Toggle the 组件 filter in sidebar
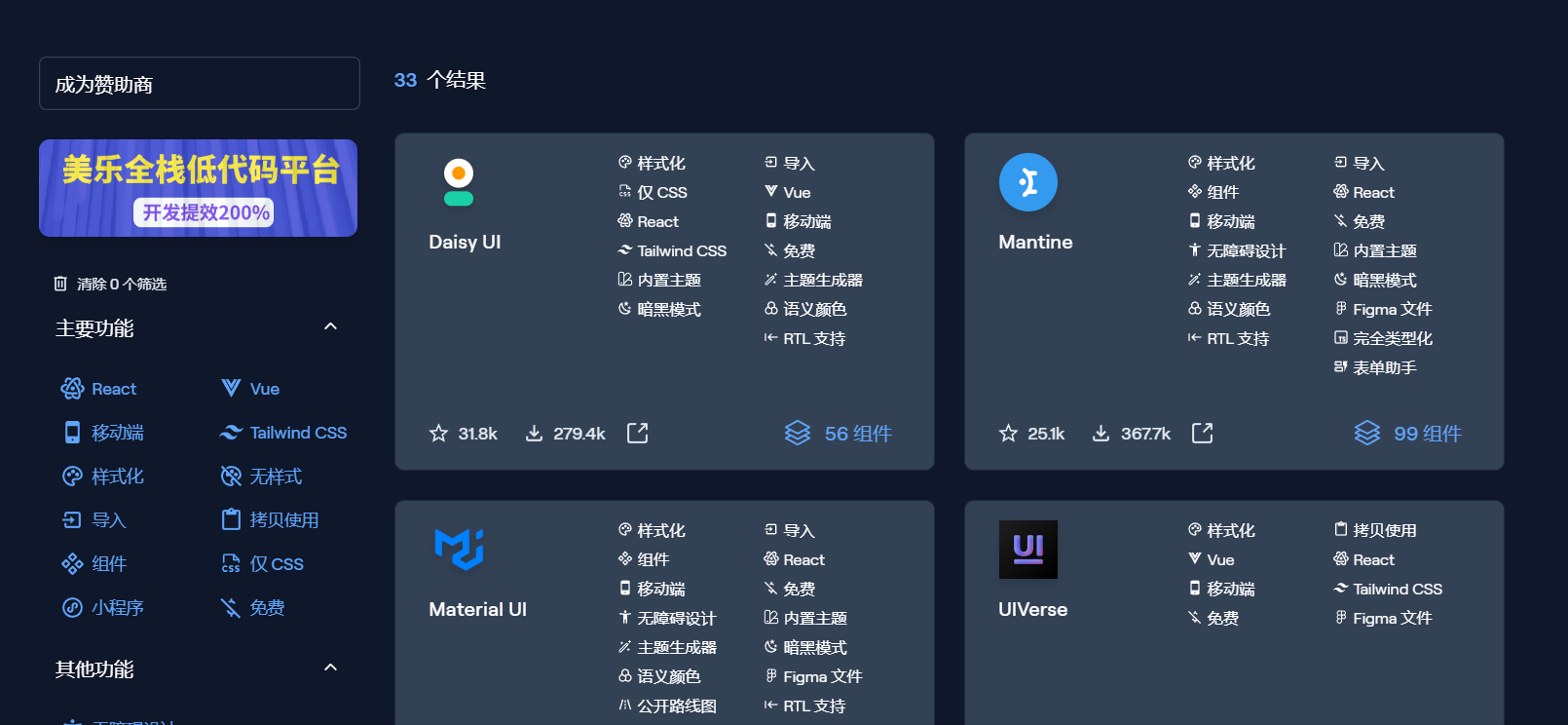 (x=94, y=564)
